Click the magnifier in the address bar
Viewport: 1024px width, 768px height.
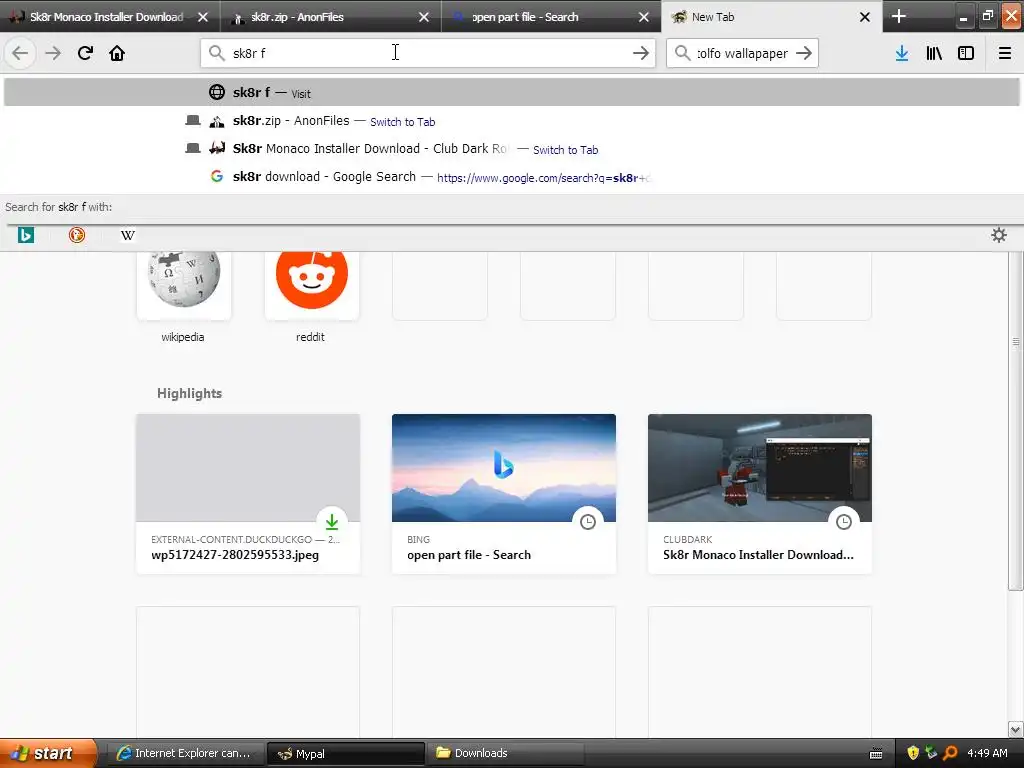(x=216, y=53)
